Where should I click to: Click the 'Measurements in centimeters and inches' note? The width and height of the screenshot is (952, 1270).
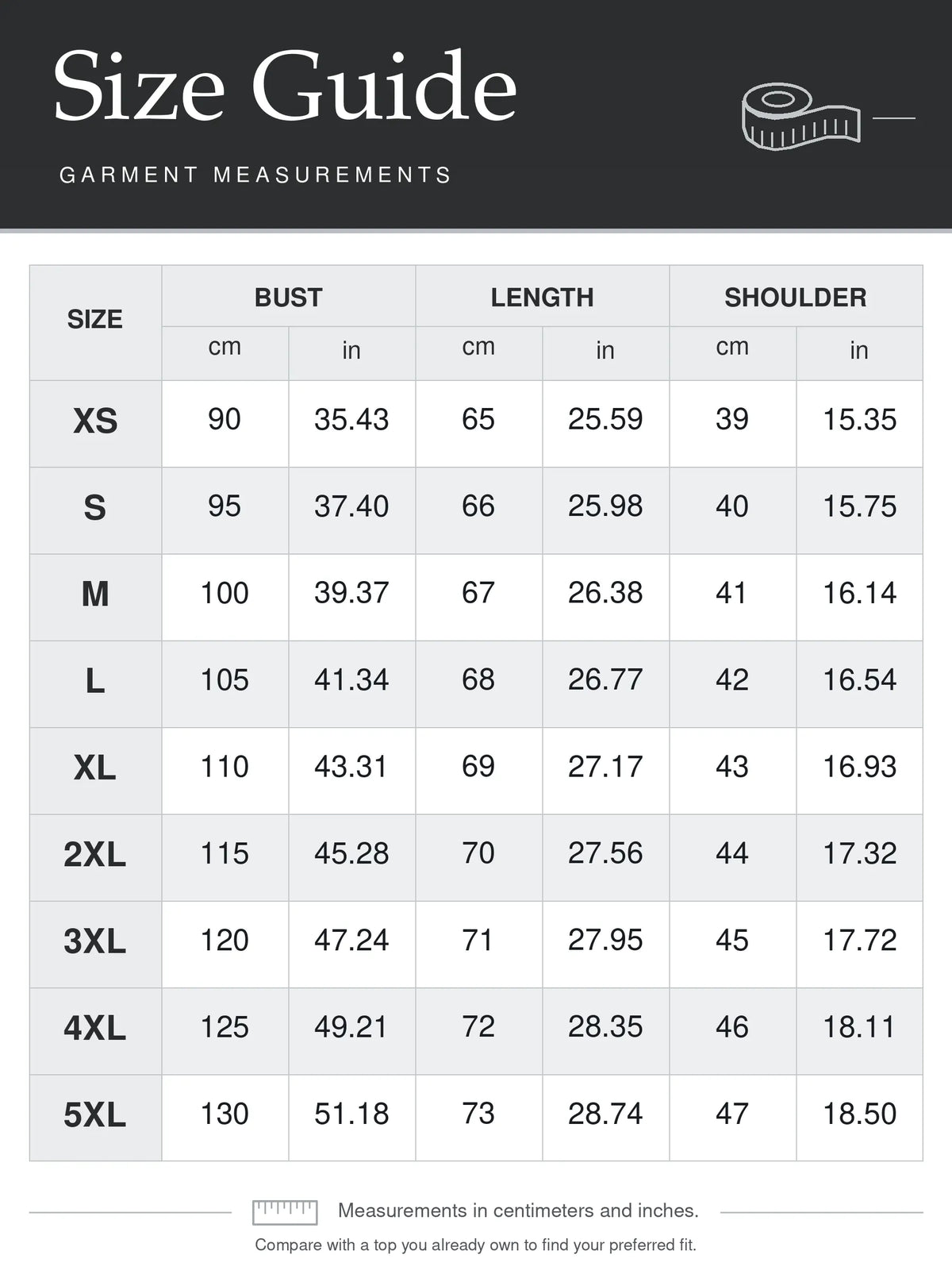pyautogui.click(x=518, y=1210)
